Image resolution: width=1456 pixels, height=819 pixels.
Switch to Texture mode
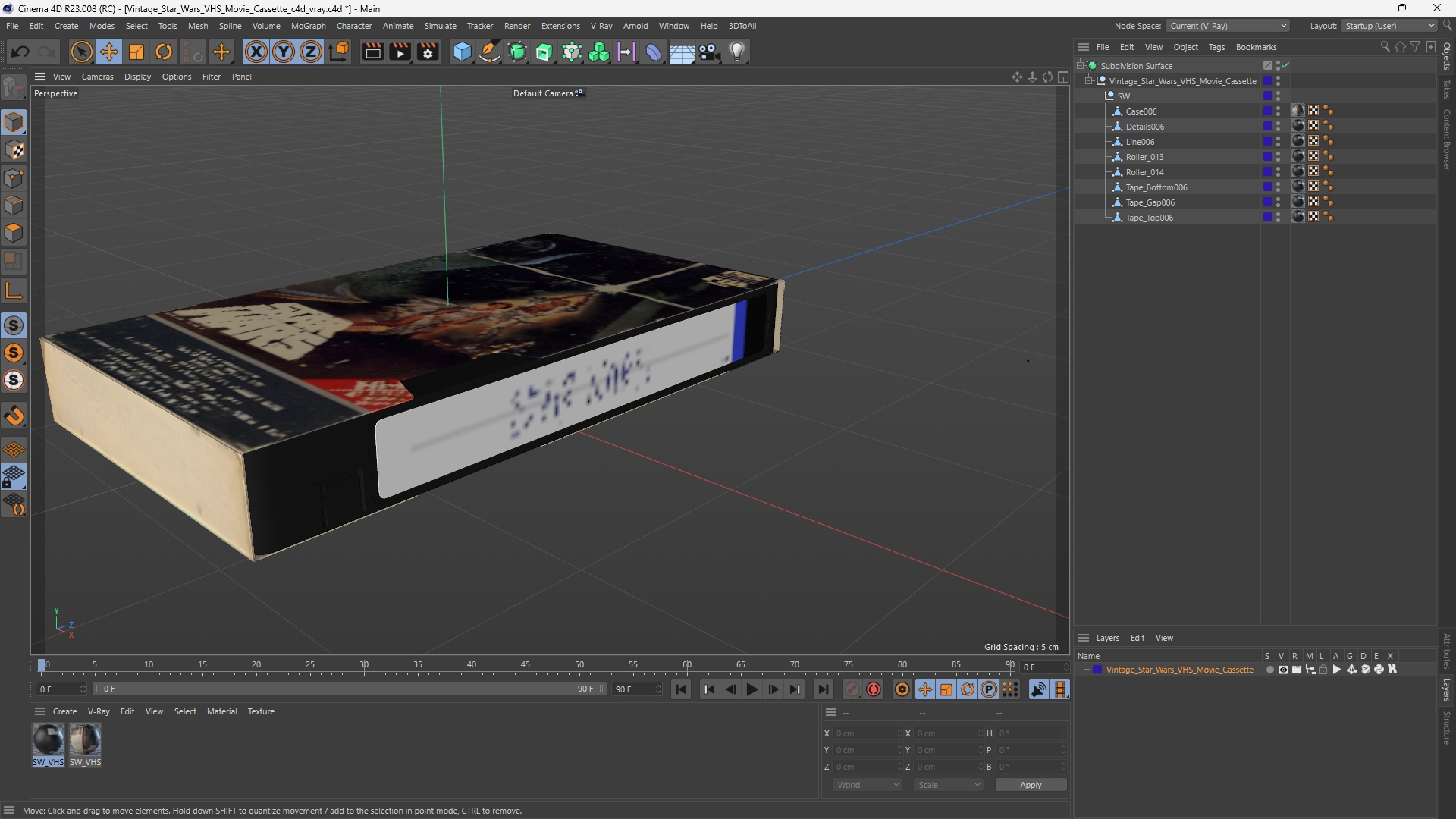pos(14,150)
